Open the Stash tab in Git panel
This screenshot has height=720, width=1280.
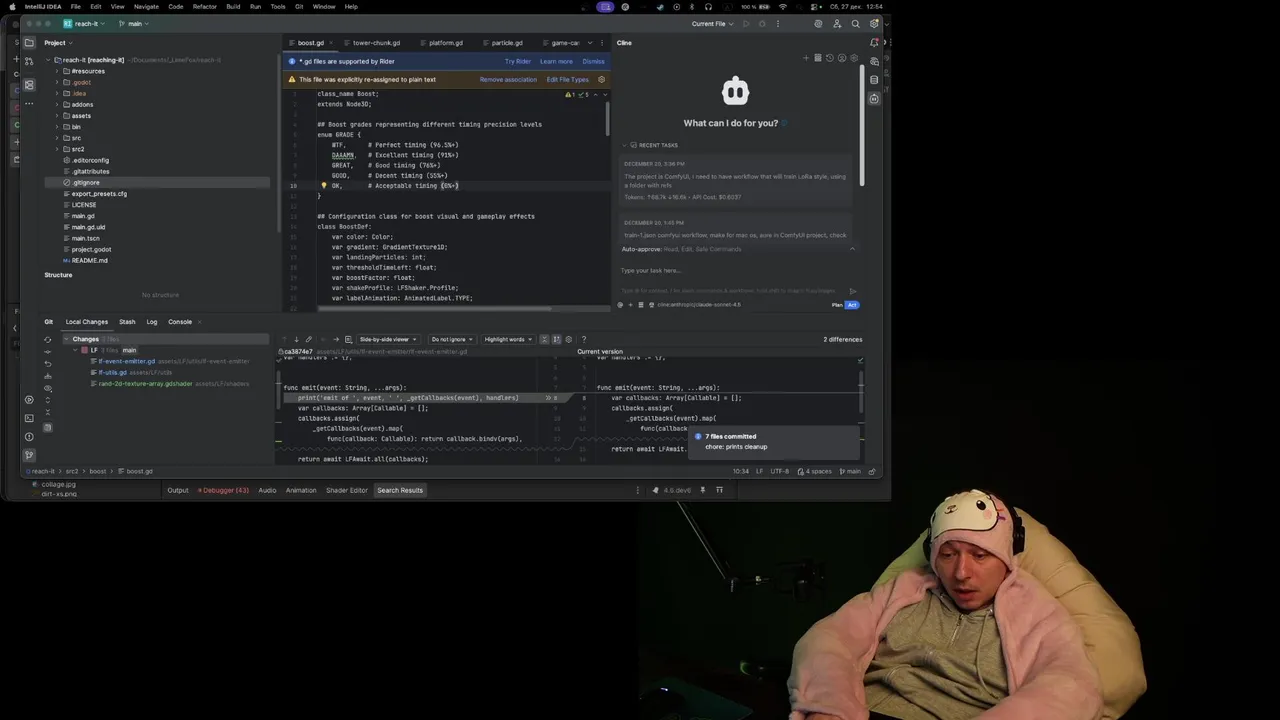127,322
